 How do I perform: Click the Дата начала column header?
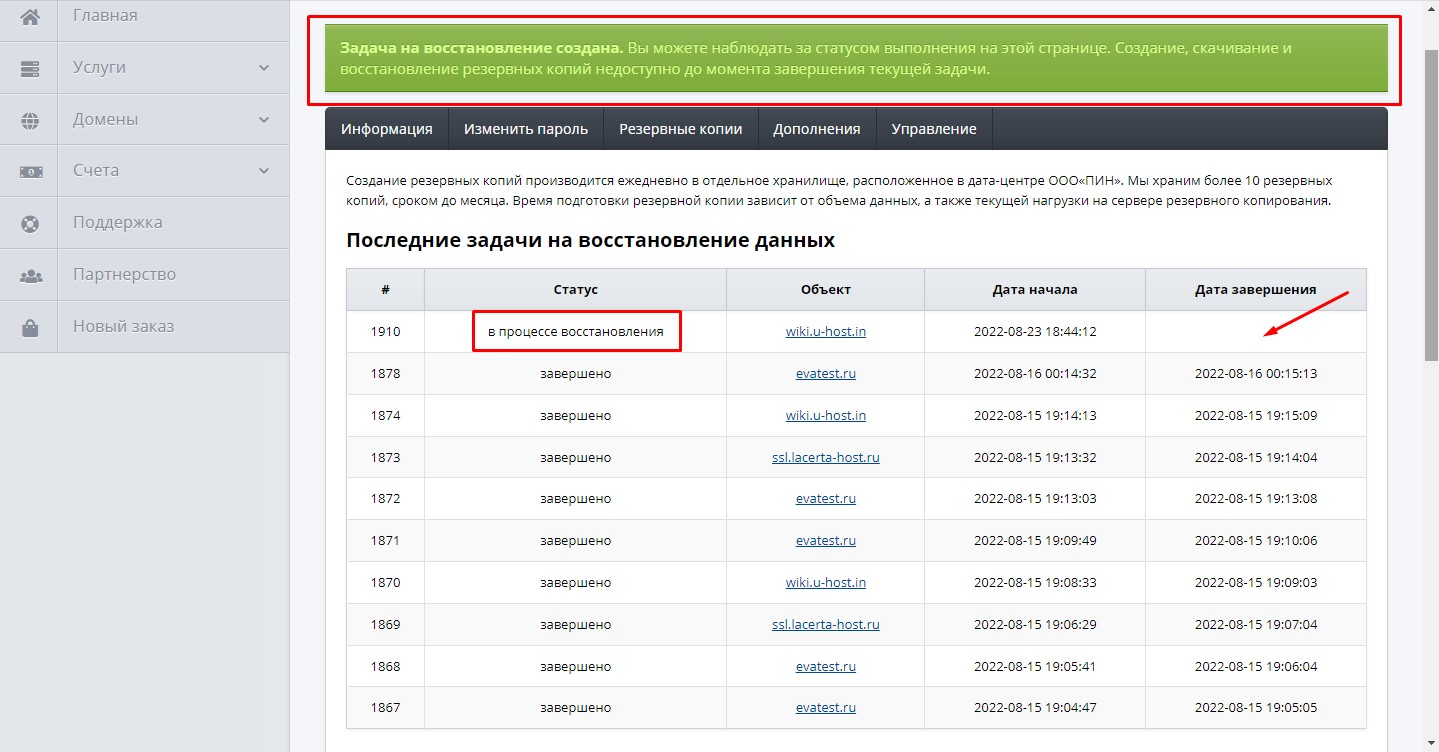click(1035, 290)
